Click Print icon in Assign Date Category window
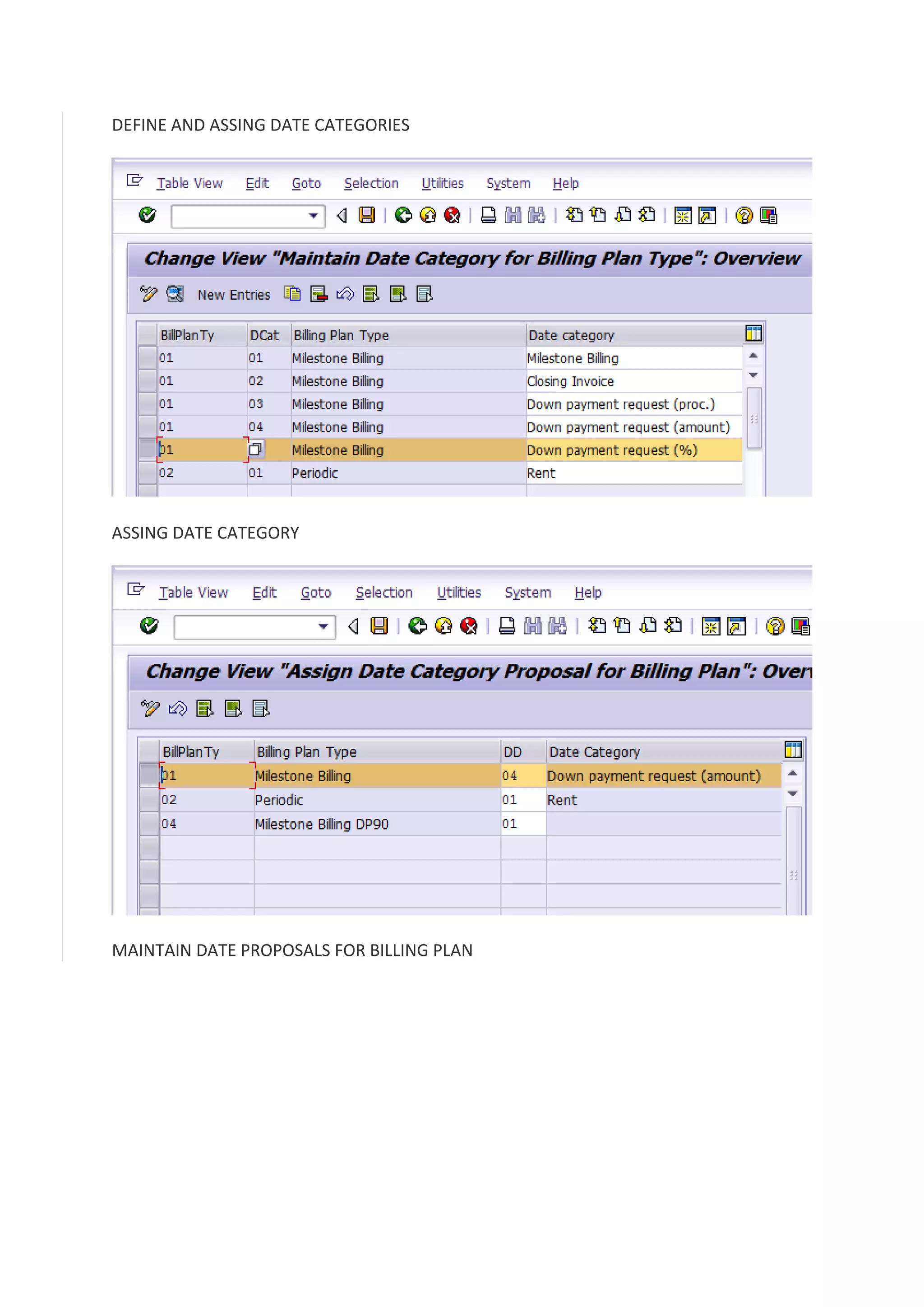Image resolution: width=924 pixels, height=1307 pixels. point(507,626)
